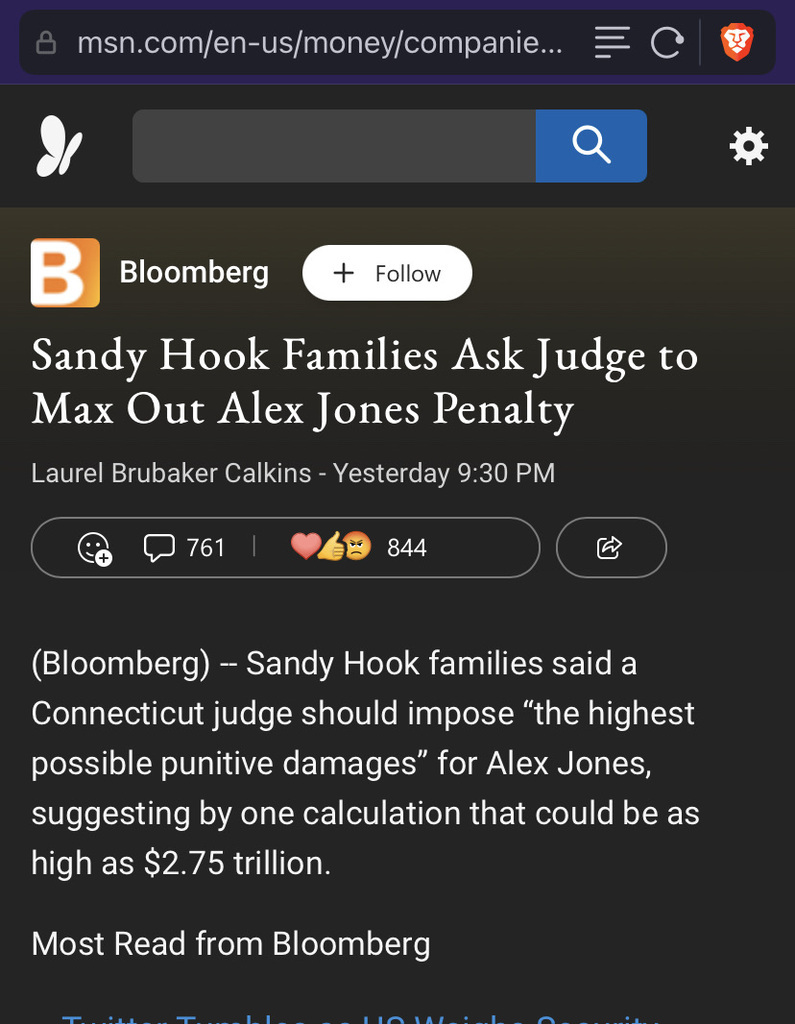This screenshot has width=795, height=1024.
Task: Open the Twitter Tumbles link at bottom
Action: pos(350,1015)
